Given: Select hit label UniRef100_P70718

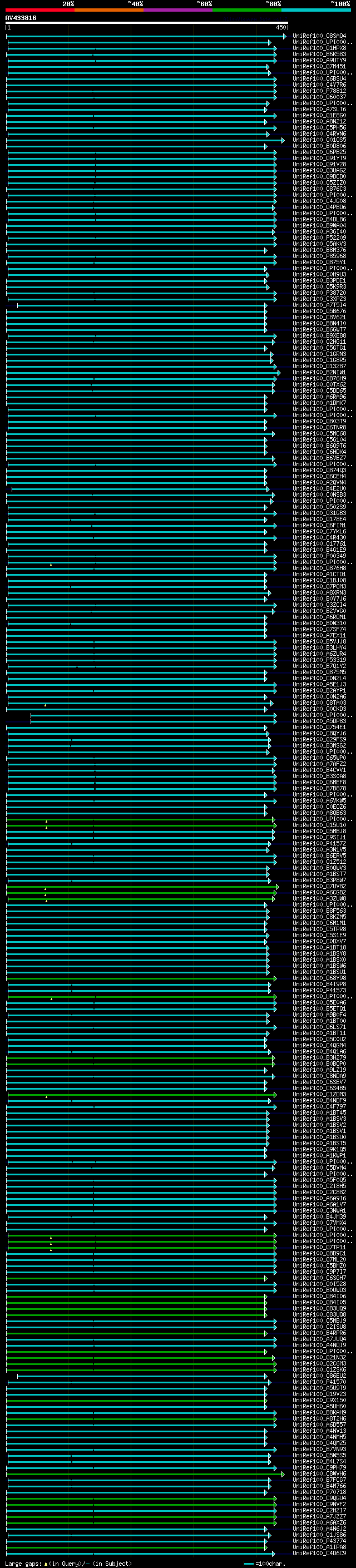Looking at the screenshot, I should pos(319,1492).
